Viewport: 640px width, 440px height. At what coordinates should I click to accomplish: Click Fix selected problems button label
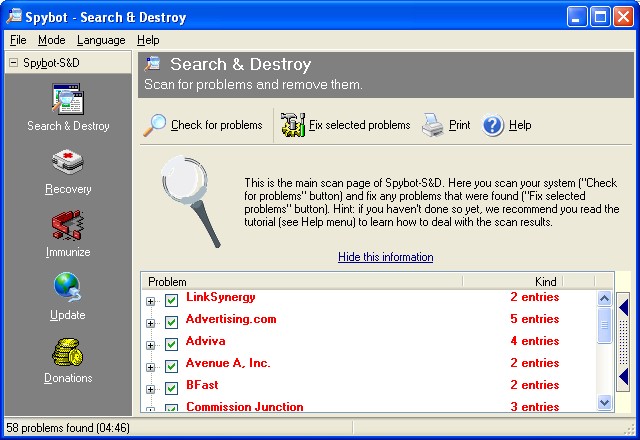click(x=359, y=125)
